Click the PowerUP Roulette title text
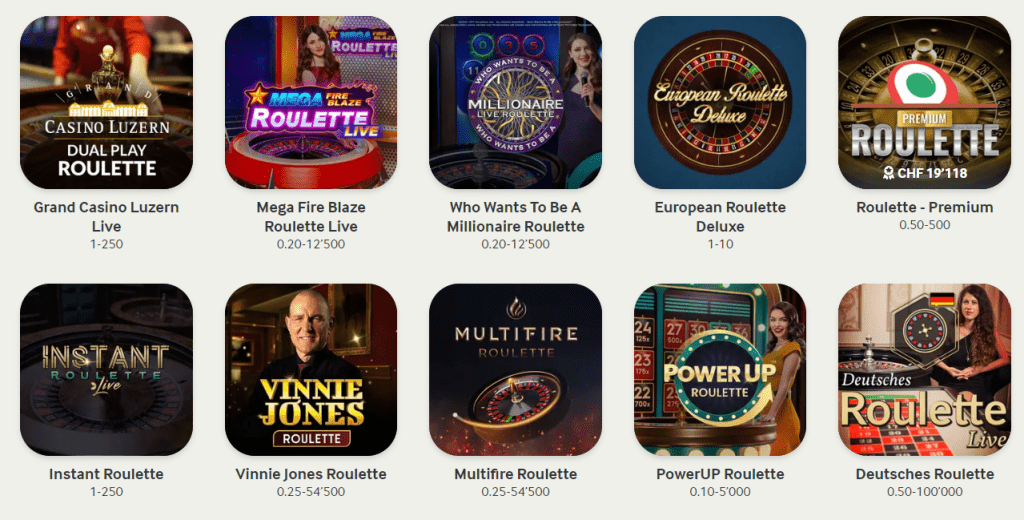The height and width of the screenshot is (520, 1024). click(720, 474)
